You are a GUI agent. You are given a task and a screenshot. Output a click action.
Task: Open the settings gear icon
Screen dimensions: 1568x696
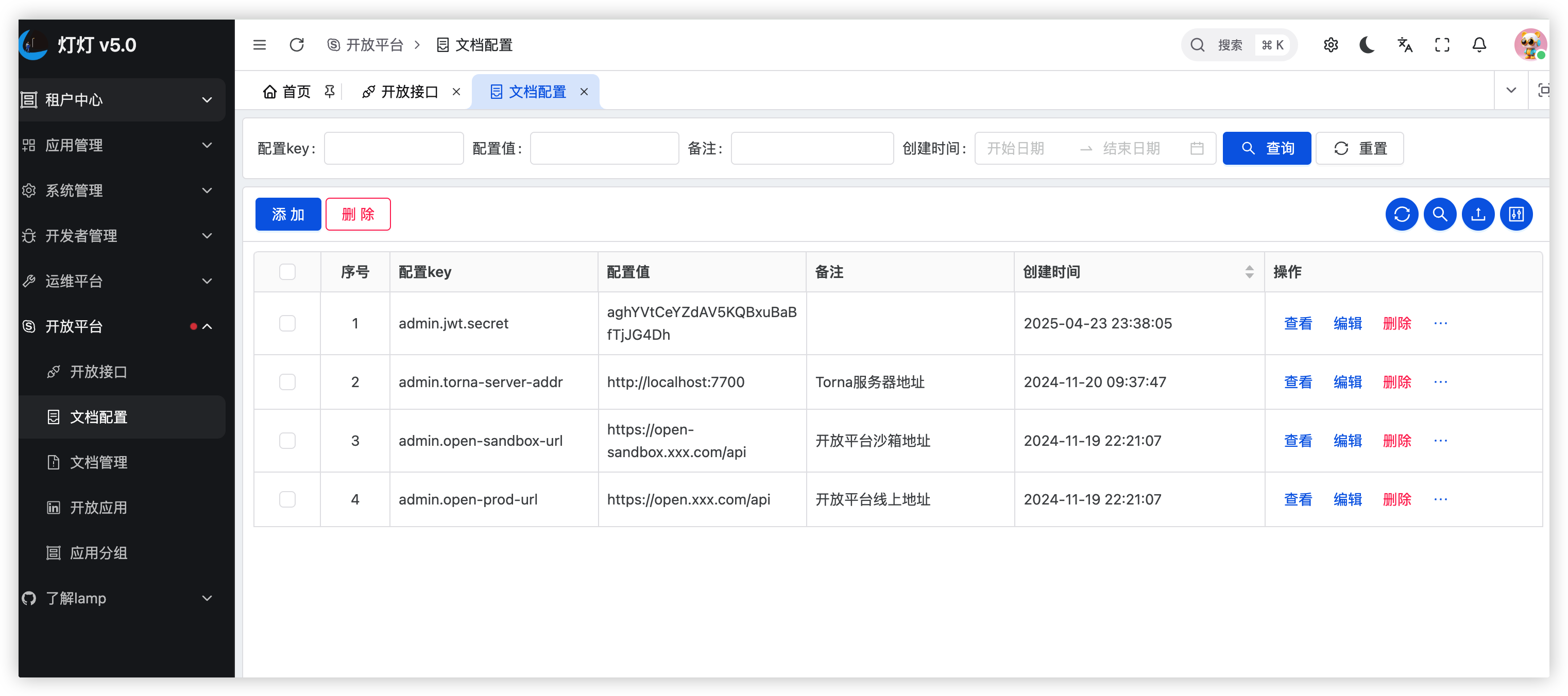coord(1331,45)
